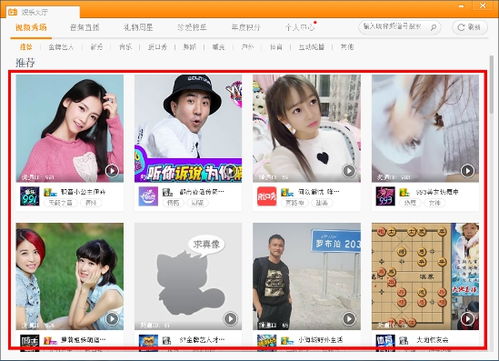
Task: Select the 音乐 category filter
Action: tap(125, 47)
